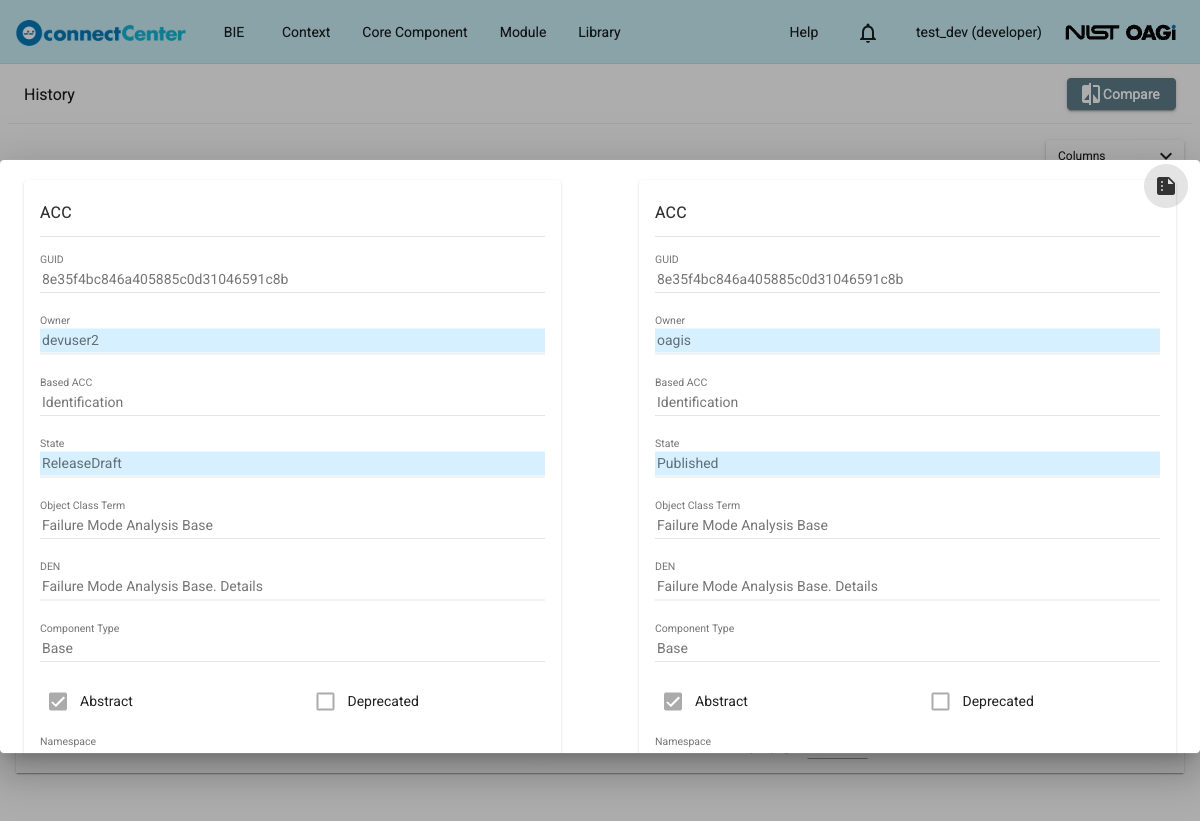Click the right GUID field
The image size is (1200, 821).
[907, 280]
